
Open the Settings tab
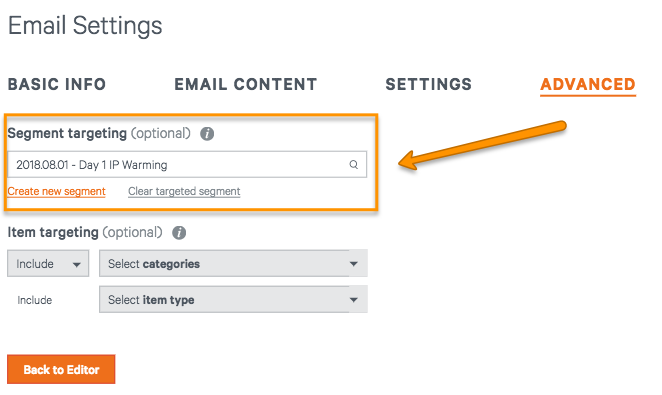point(429,84)
